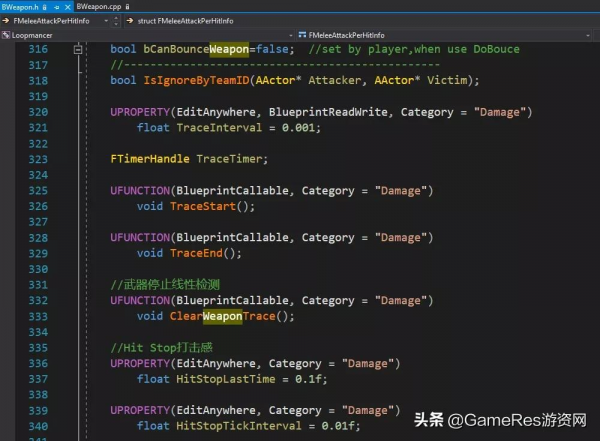
Task: Click UPROPERTY on line 339
Action: (x=140, y=410)
